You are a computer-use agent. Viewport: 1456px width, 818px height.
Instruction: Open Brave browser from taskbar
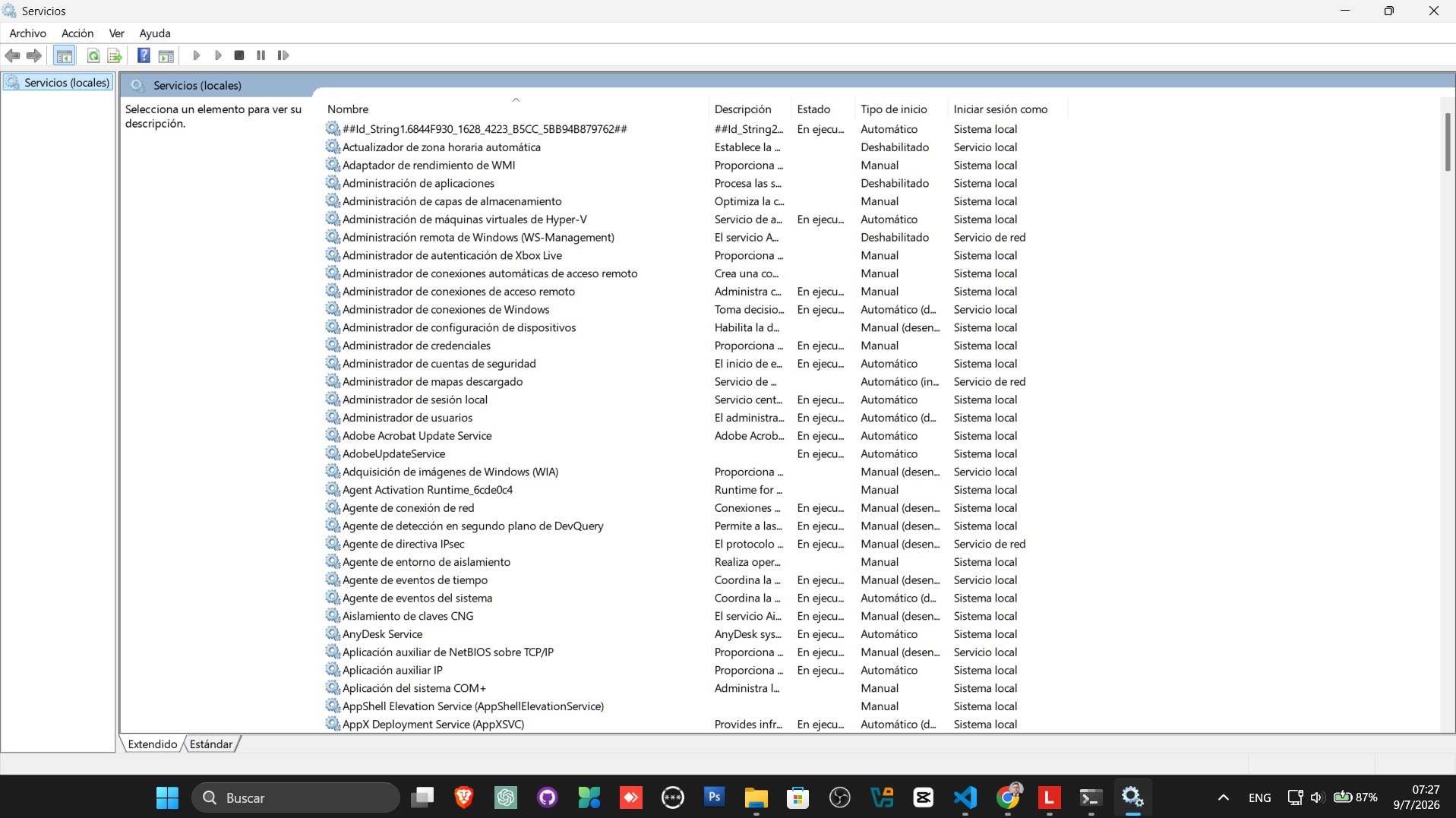(463, 797)
